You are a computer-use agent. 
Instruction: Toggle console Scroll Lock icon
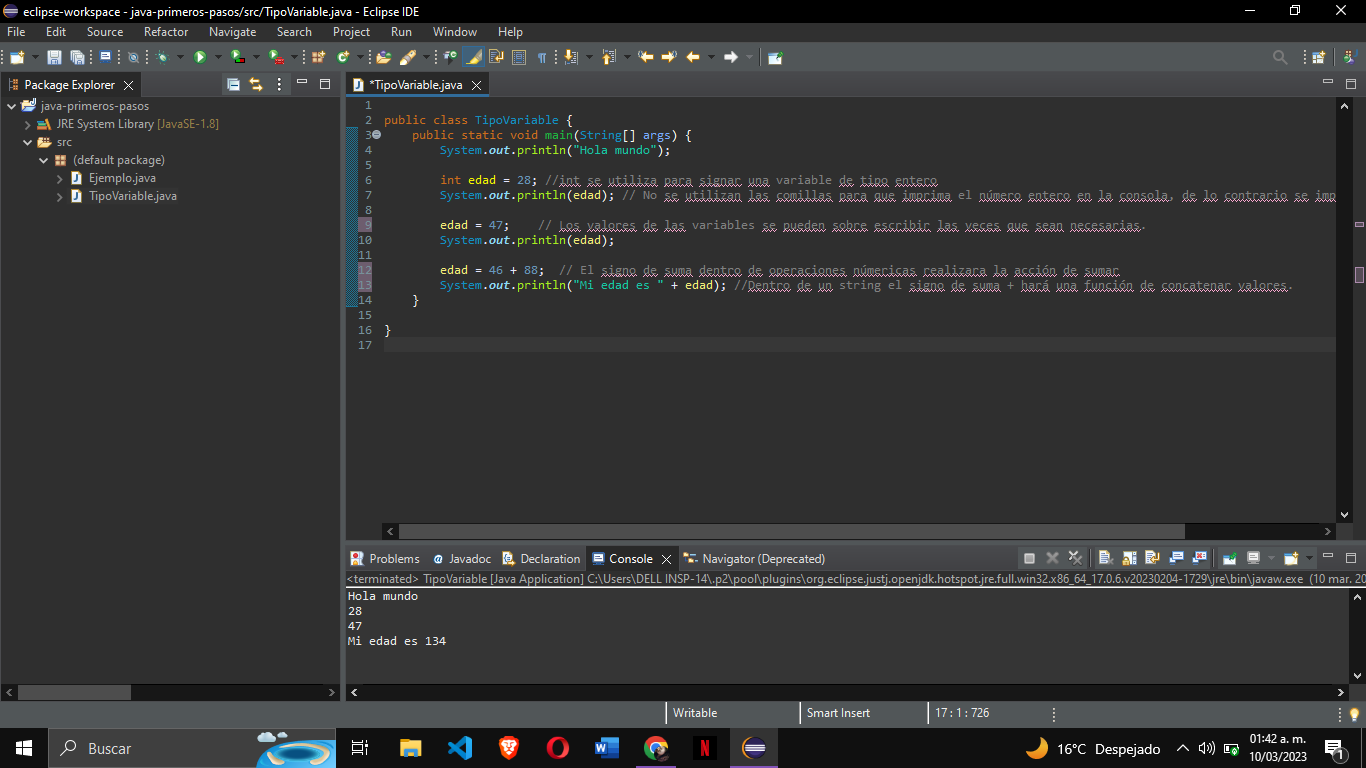click(1129, 558)
